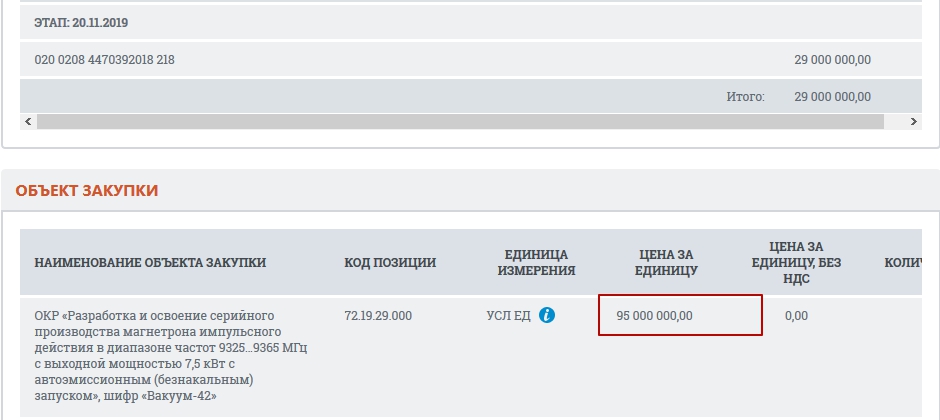The width and height of the screenshot is (940, 420).
Task: Click the horizontal scrollbar thumb
Action: (460, 122)
